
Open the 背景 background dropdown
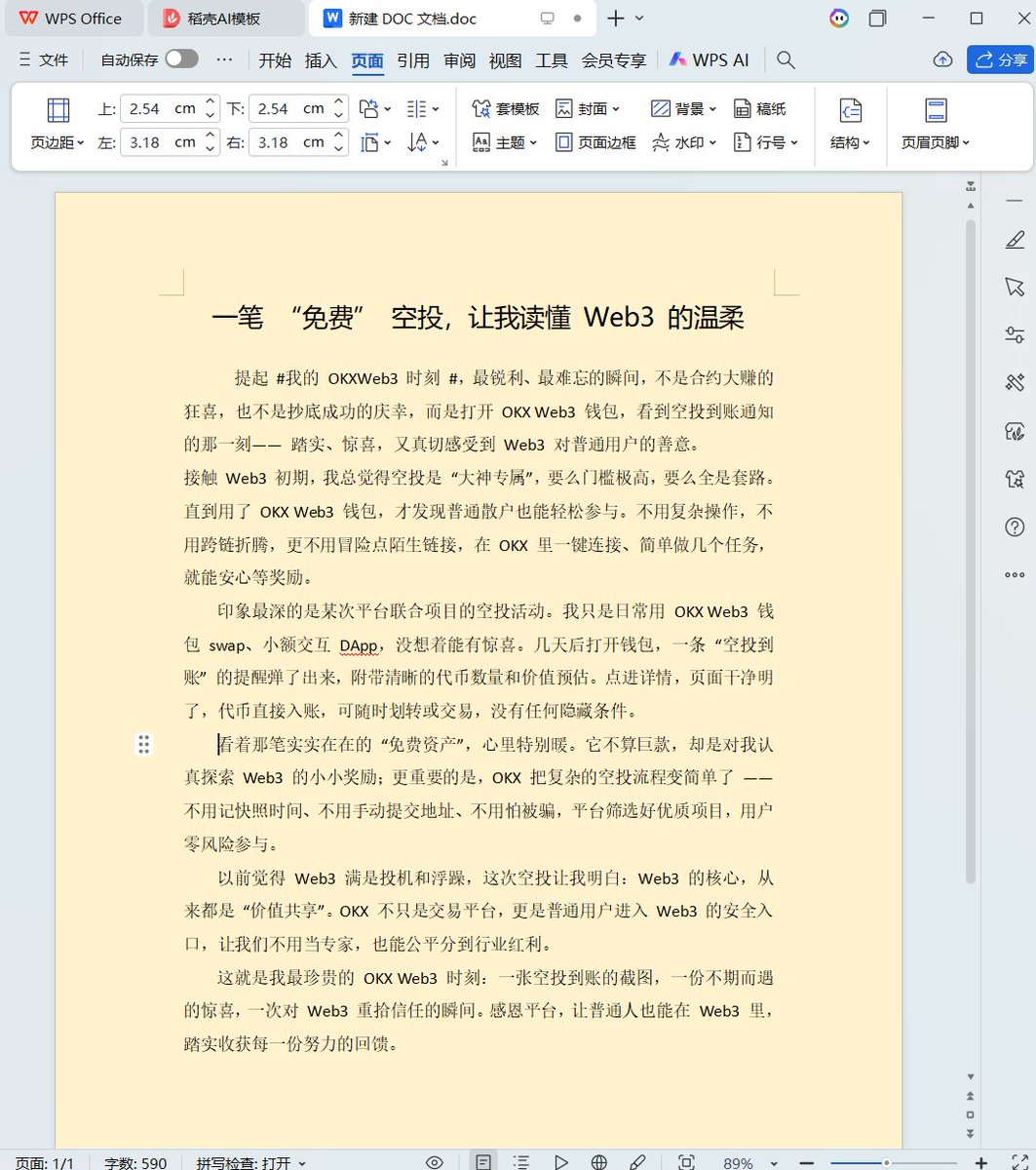coord(683,108)
